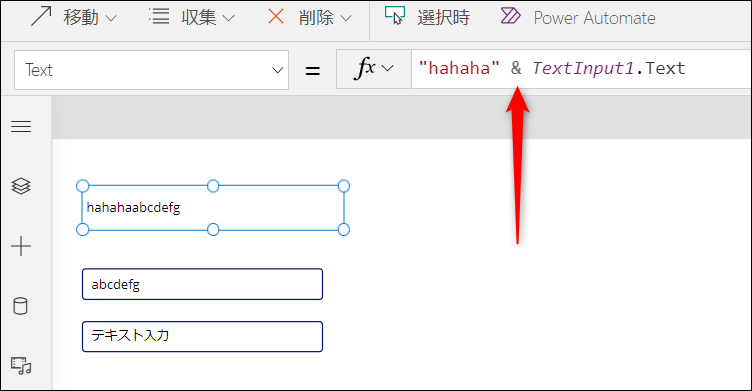The image size is (752, 391).
Task: Expand the fx function chevron
Action: [x=388, y=69]
